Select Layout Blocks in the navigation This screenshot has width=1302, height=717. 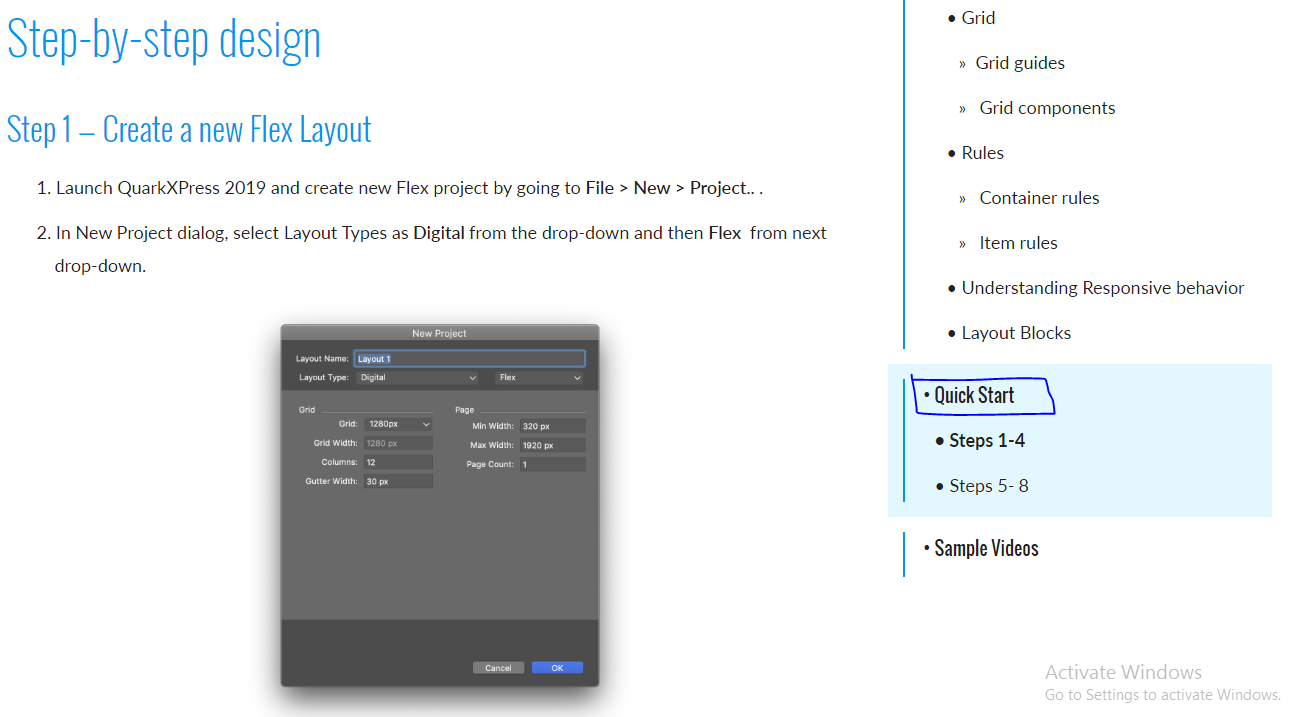point(1016,332)
